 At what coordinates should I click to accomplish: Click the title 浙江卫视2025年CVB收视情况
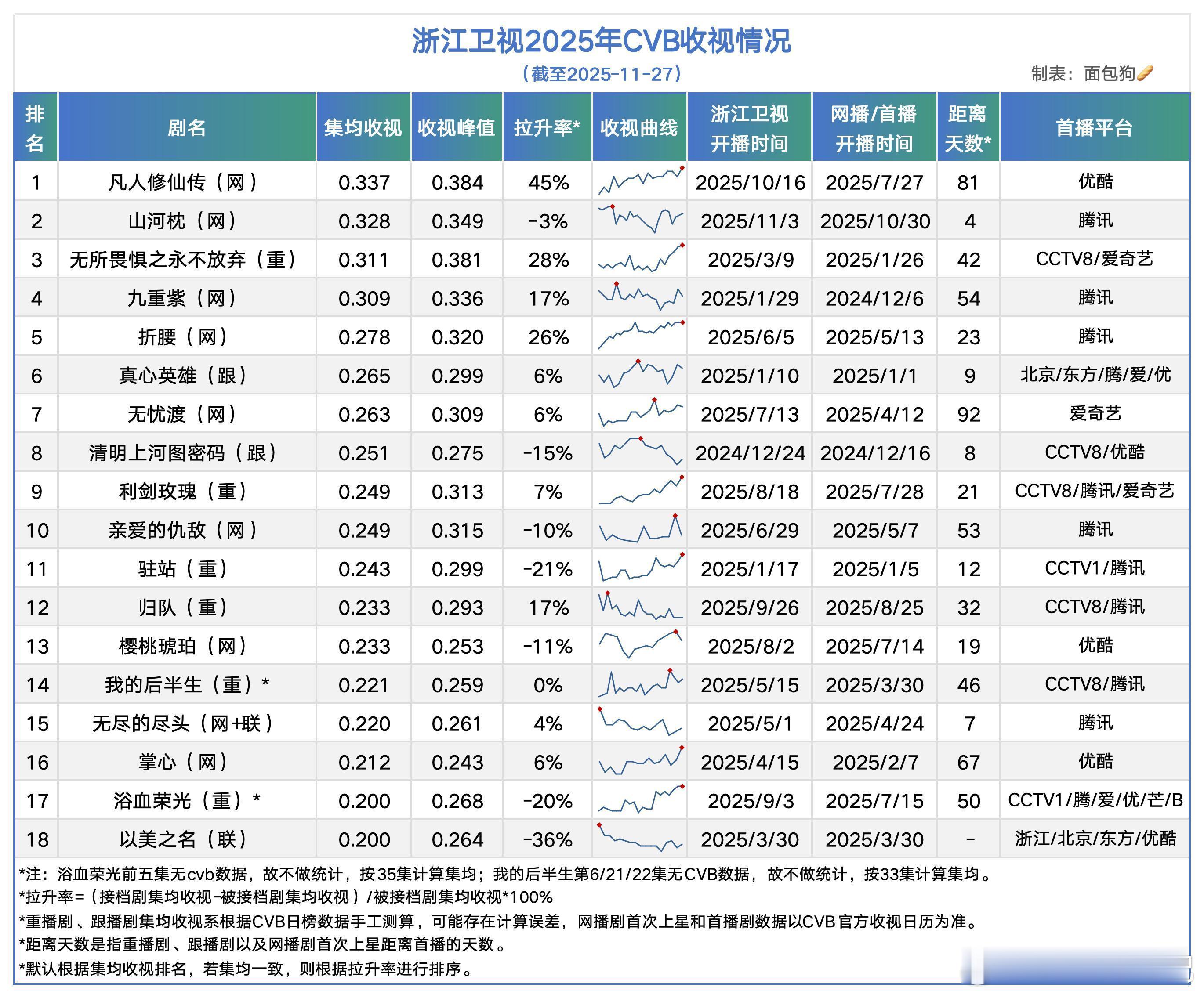pos(602,41)
